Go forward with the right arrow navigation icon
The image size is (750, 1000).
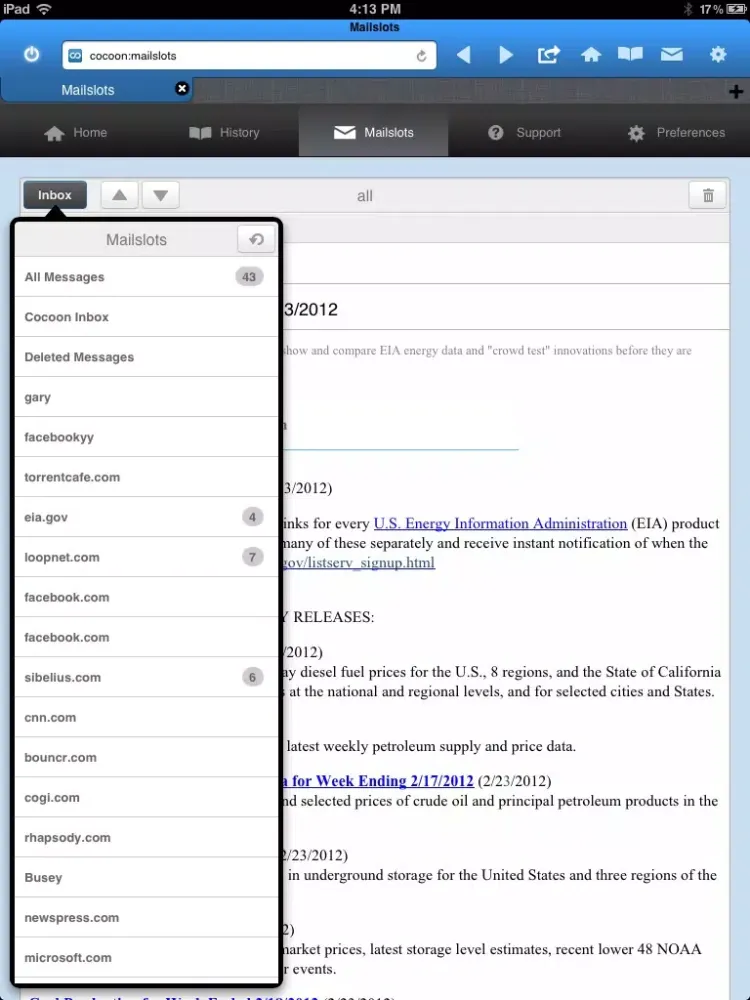[506, 55]
